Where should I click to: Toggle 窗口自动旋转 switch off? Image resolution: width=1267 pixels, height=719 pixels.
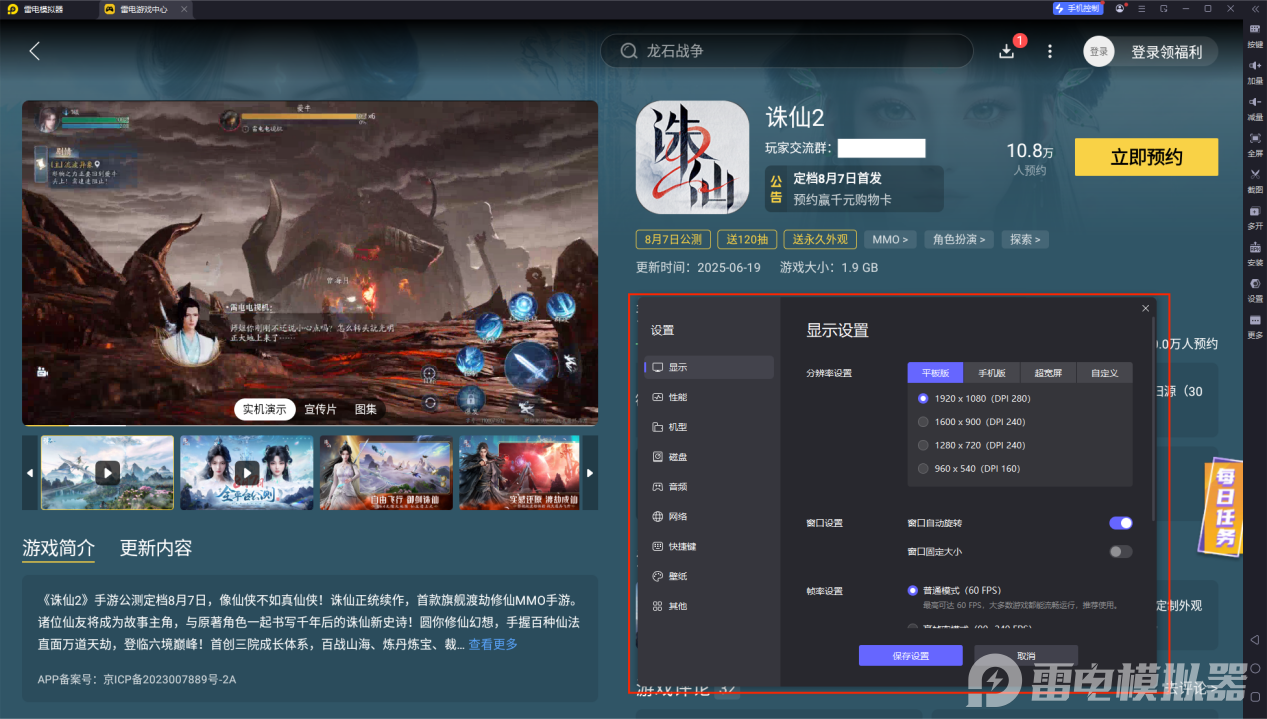(1121, 523)
